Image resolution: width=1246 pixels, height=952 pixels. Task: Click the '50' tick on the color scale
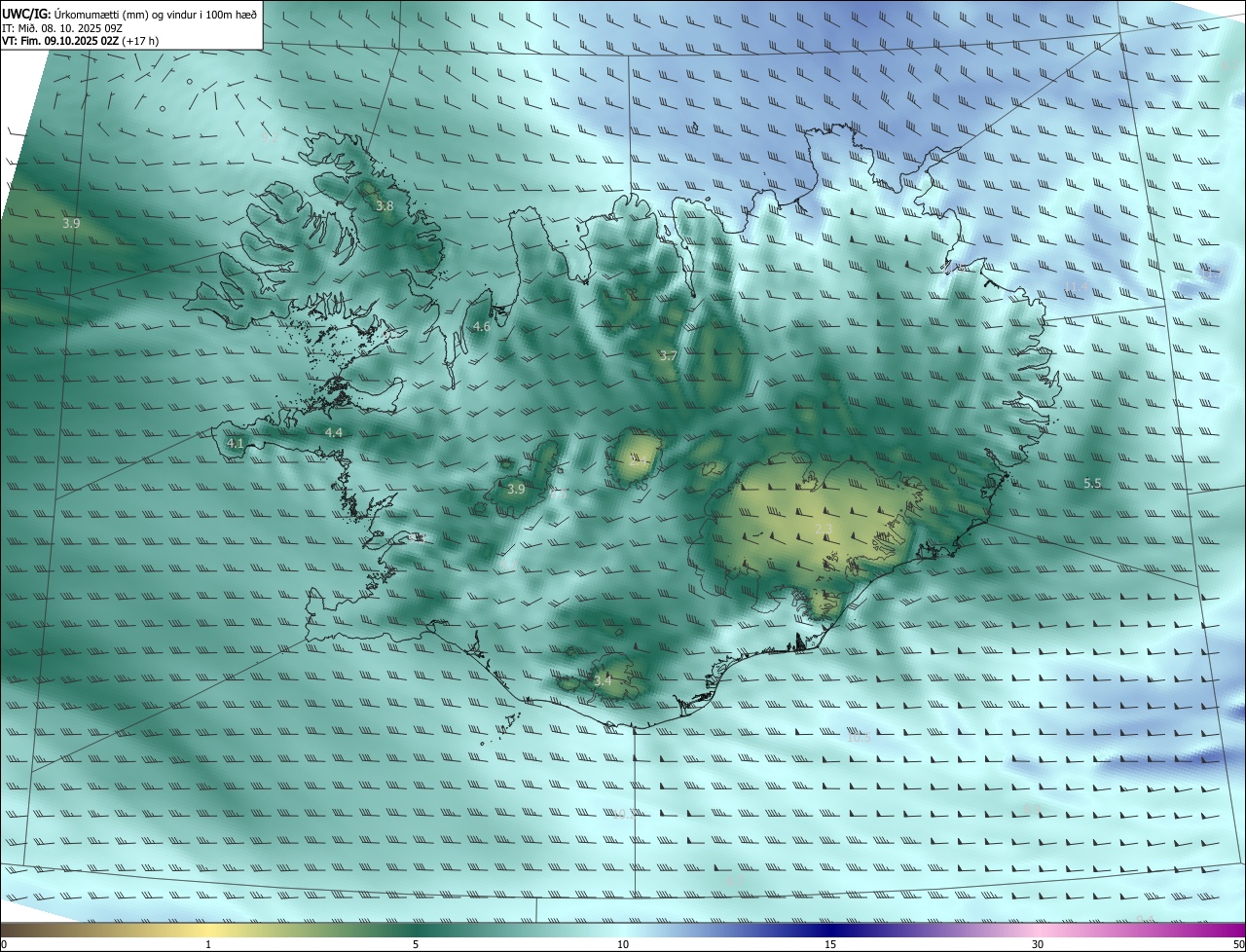coord(1238,944)
